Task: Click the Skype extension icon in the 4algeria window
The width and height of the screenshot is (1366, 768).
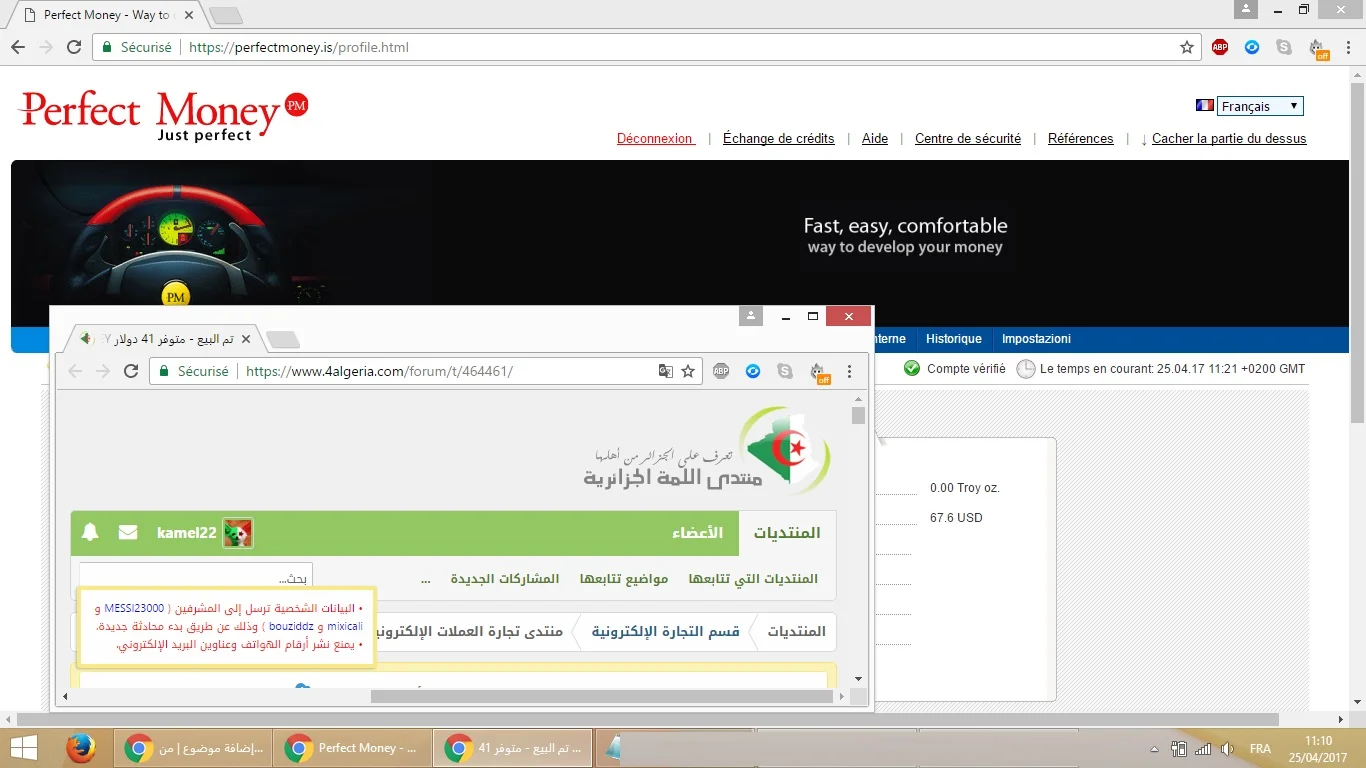Action: [785, 371]
